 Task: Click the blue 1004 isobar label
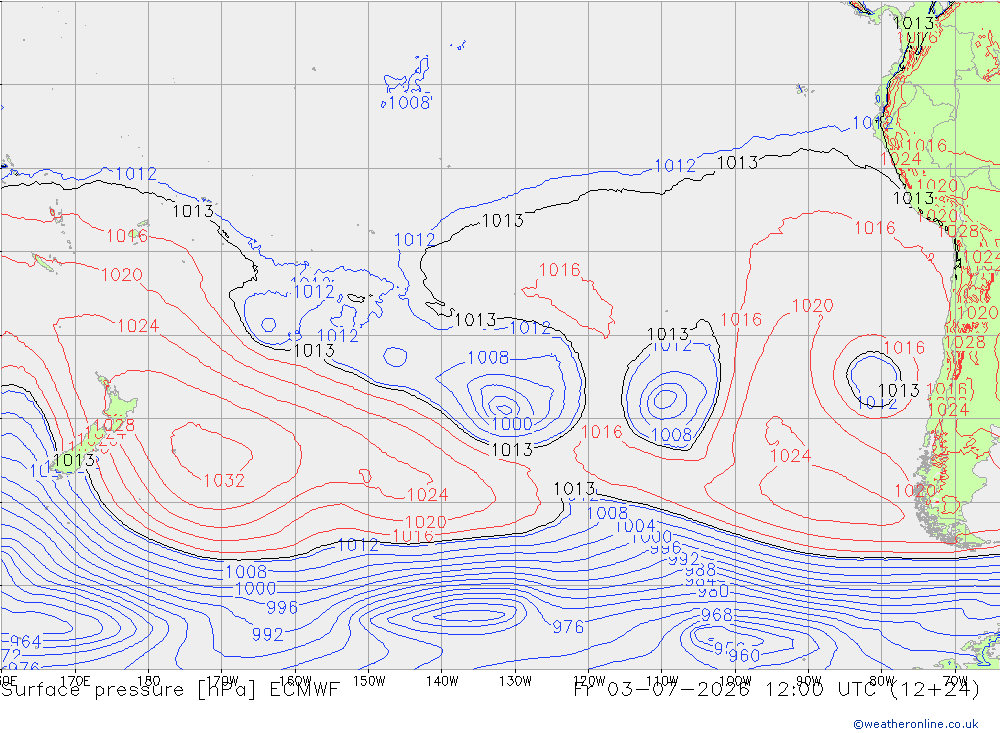635,526
